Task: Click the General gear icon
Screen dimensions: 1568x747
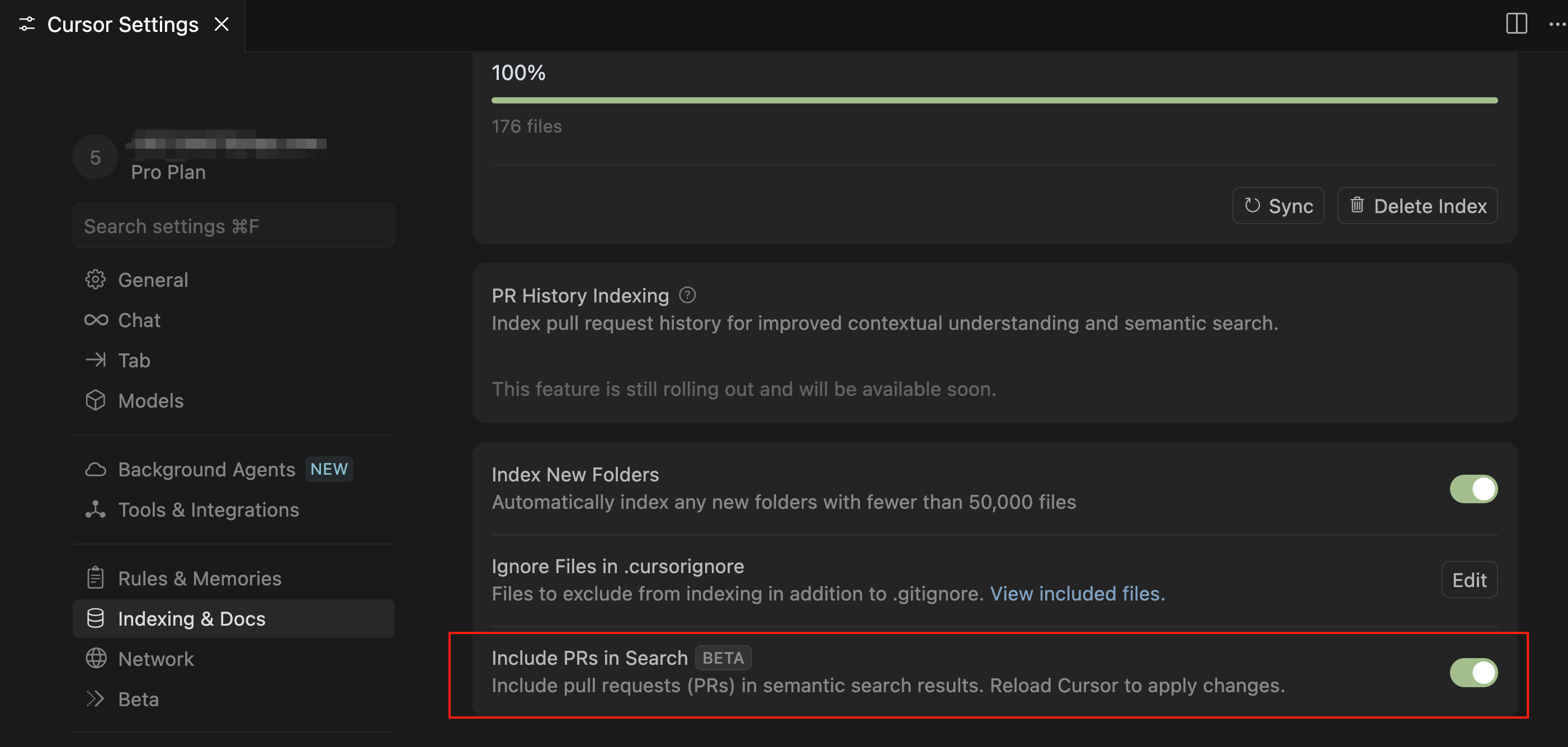Action: (95, 280)
